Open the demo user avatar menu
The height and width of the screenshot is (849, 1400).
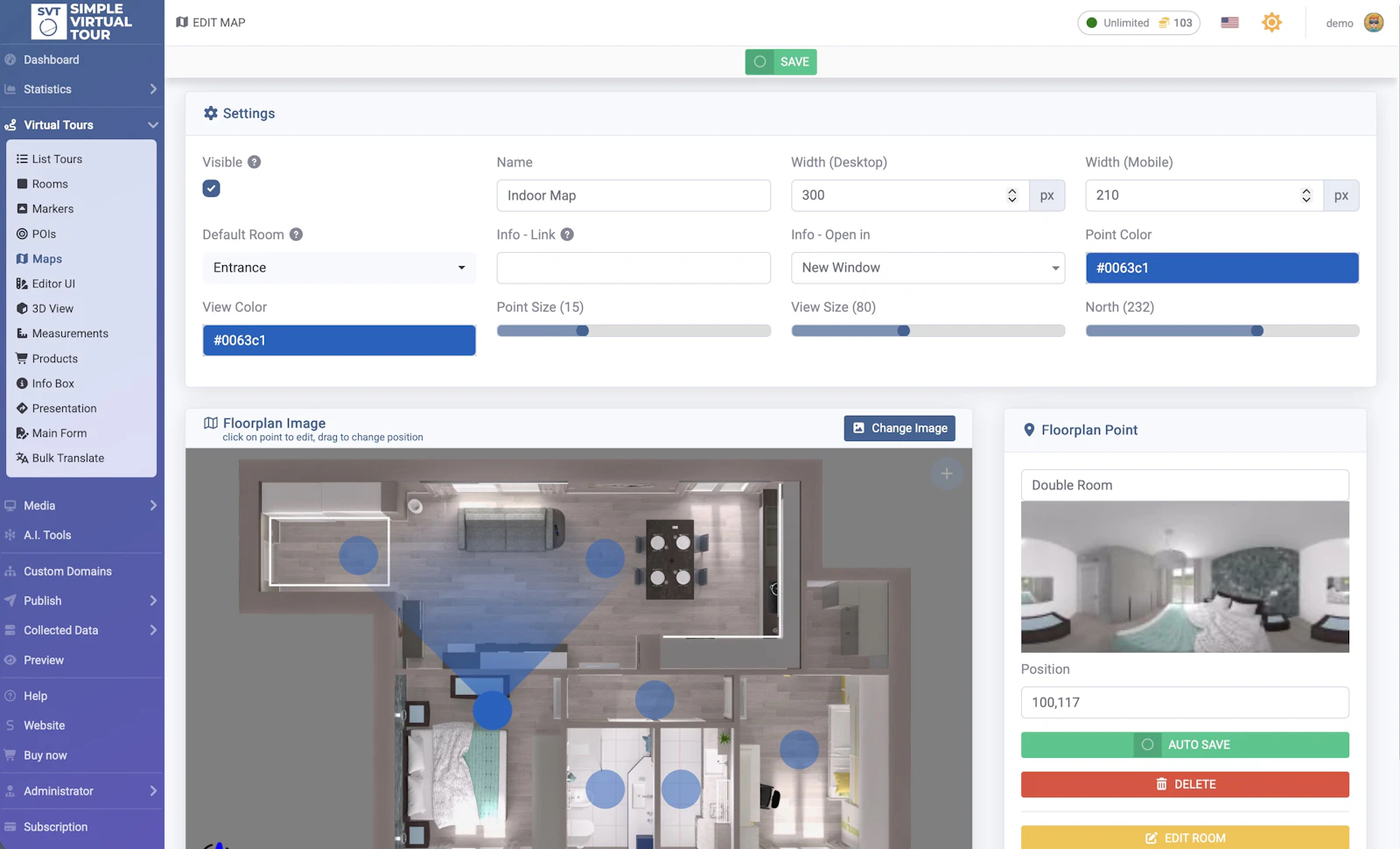[x=1374, y=23]
